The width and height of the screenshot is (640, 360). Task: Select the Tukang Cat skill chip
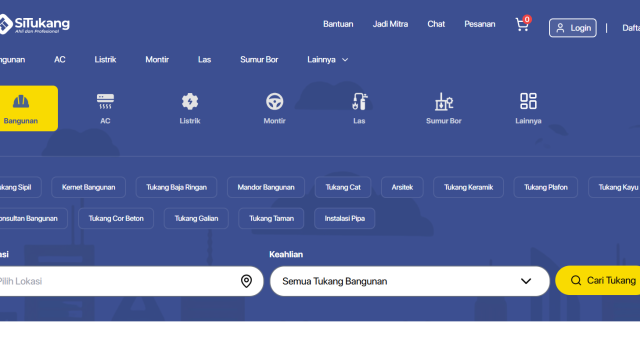pos(343,187)
